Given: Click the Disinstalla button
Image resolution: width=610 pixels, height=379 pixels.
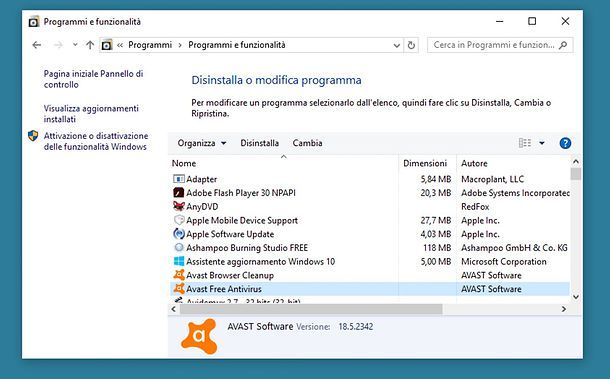Looking at the screenshot, I should point(259,143).
